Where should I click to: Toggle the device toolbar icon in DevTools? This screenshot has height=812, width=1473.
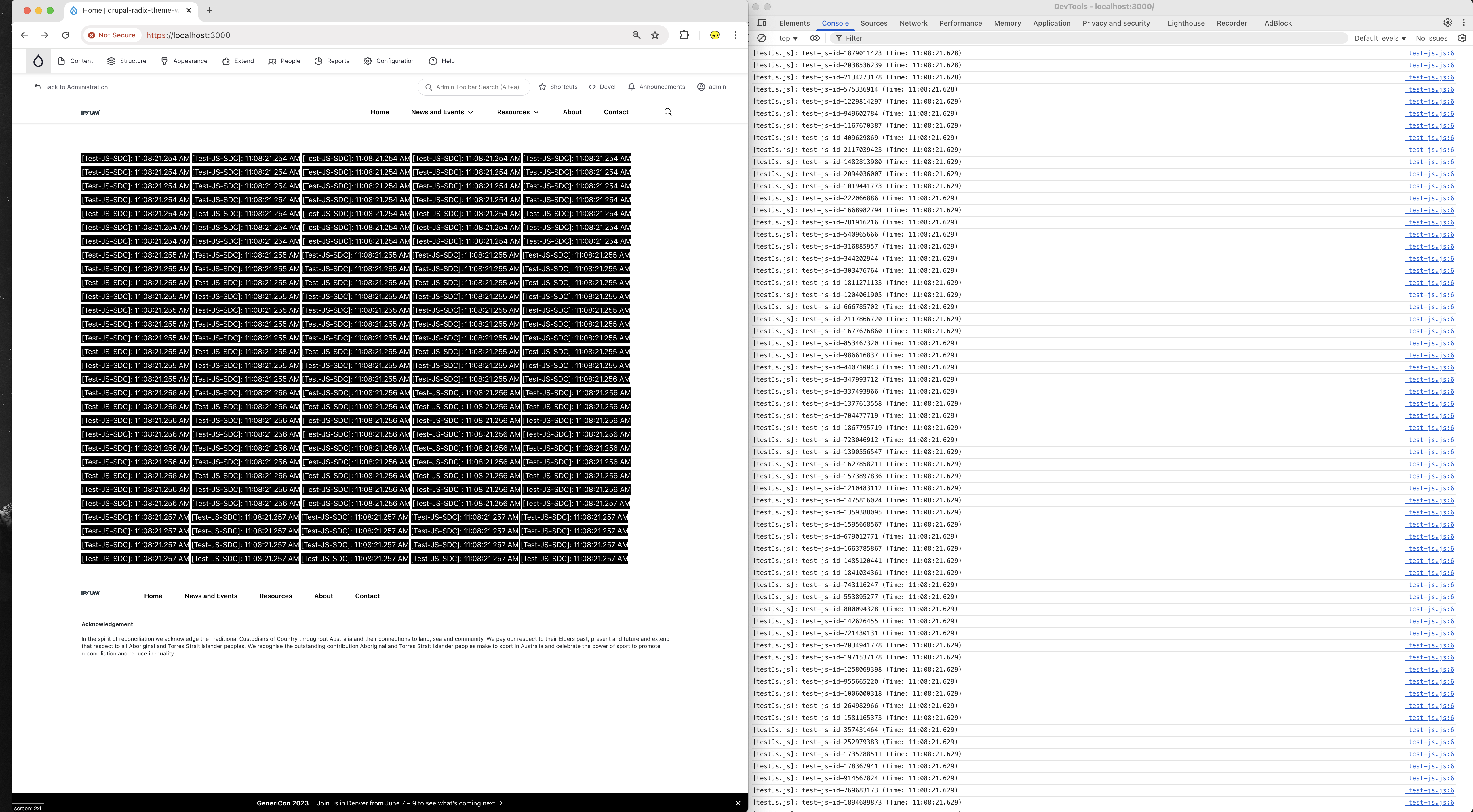[x=762, y=23]
